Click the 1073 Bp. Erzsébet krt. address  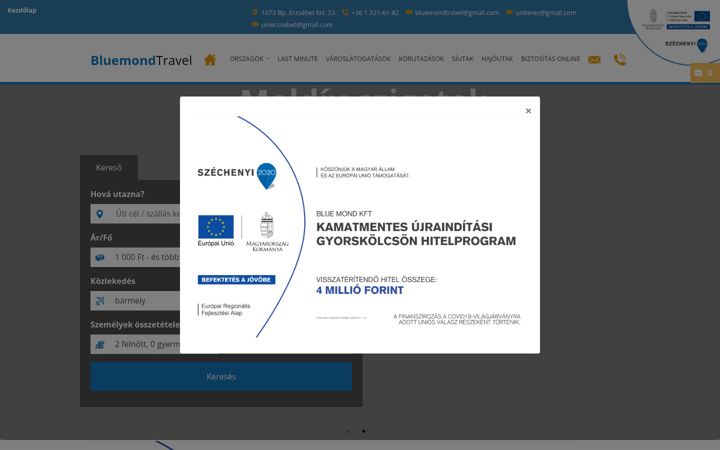coord(298,12)
